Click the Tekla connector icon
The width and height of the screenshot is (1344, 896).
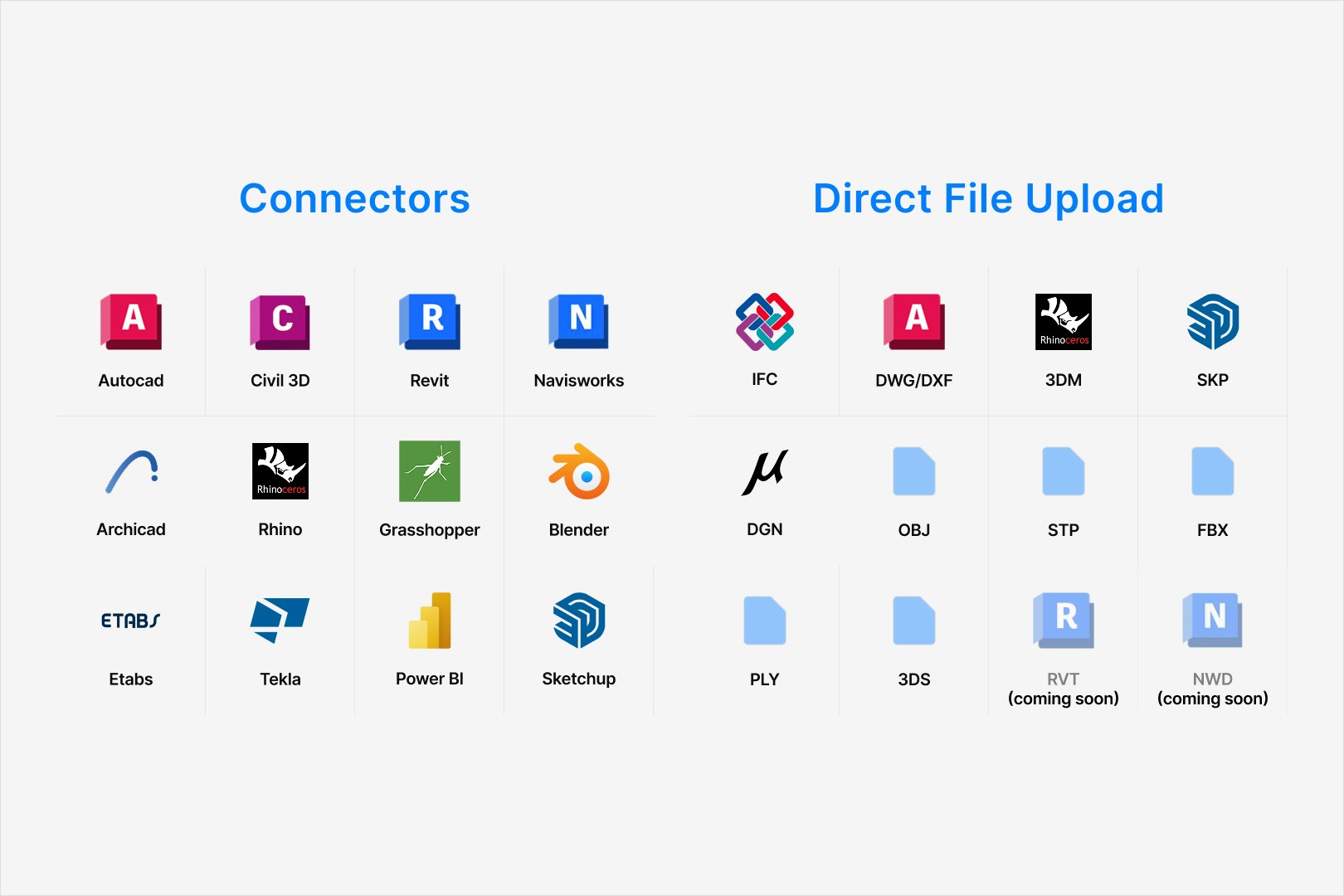tap(280, 620)
